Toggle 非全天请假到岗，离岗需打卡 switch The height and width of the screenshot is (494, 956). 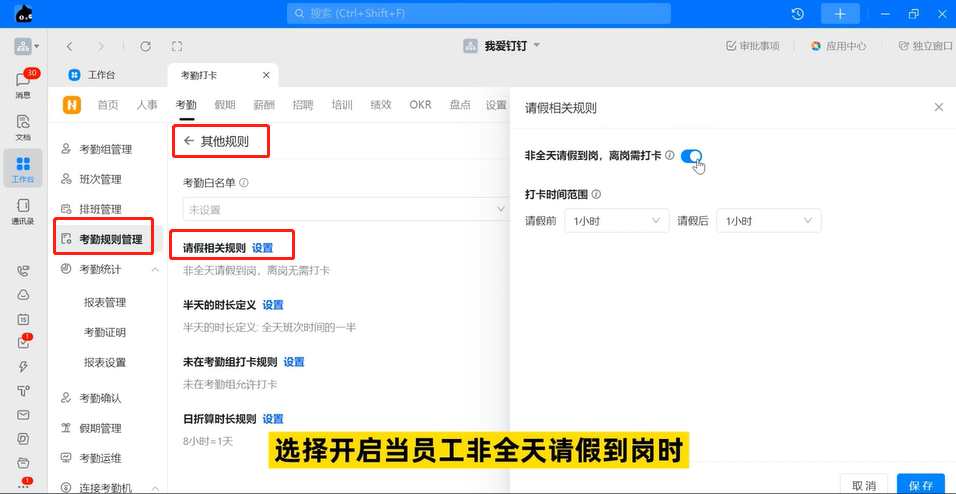pos(691,156)
